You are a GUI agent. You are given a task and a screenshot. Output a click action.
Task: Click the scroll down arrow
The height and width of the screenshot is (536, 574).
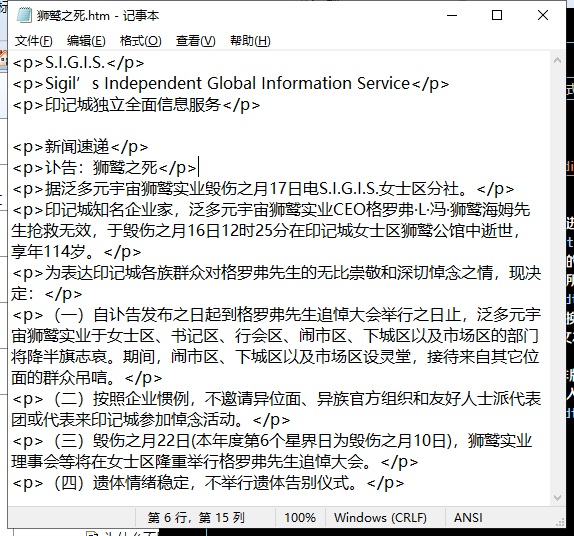pos(557,498)
